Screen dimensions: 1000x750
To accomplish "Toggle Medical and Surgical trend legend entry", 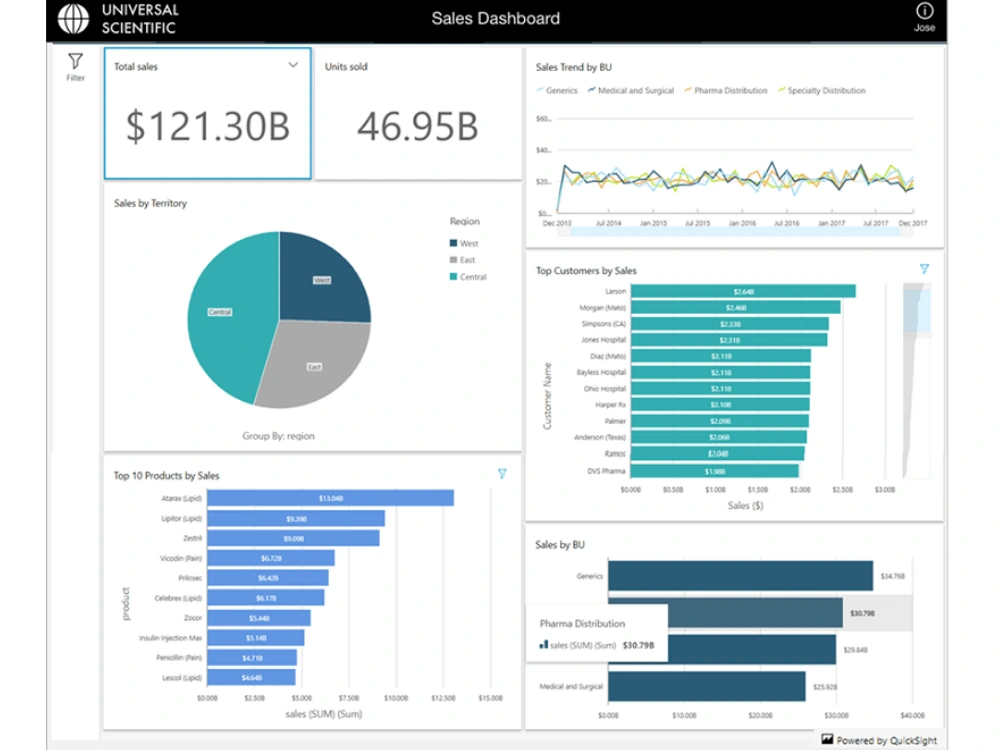I will pyautogui.click(x=631, y=91).
